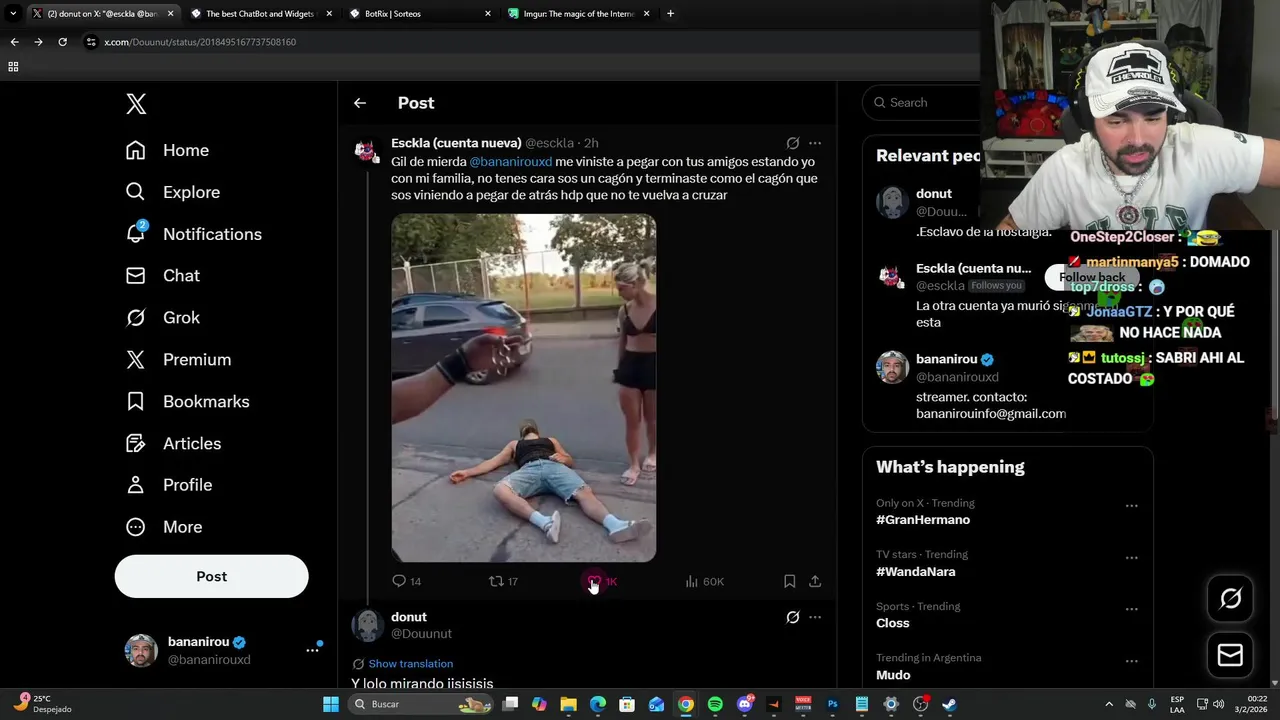Open more options for Mudo trend
This screenshot has width=1280, height=720.
tap(1132, 661)
